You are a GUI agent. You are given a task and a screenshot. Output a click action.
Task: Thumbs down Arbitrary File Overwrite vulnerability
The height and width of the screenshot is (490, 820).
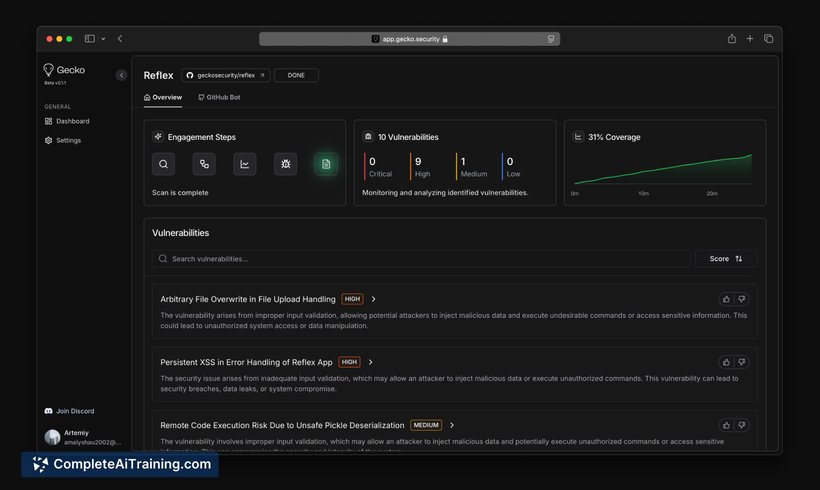742,299
